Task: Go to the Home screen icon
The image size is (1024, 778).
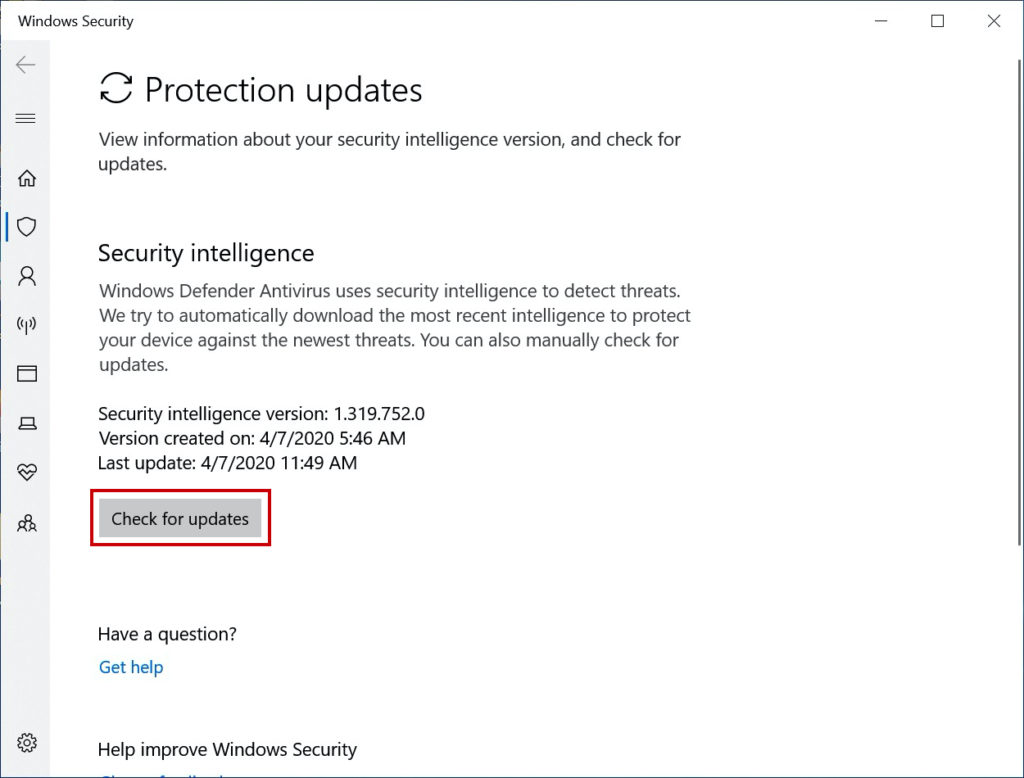Action: (x=26, y=177)
